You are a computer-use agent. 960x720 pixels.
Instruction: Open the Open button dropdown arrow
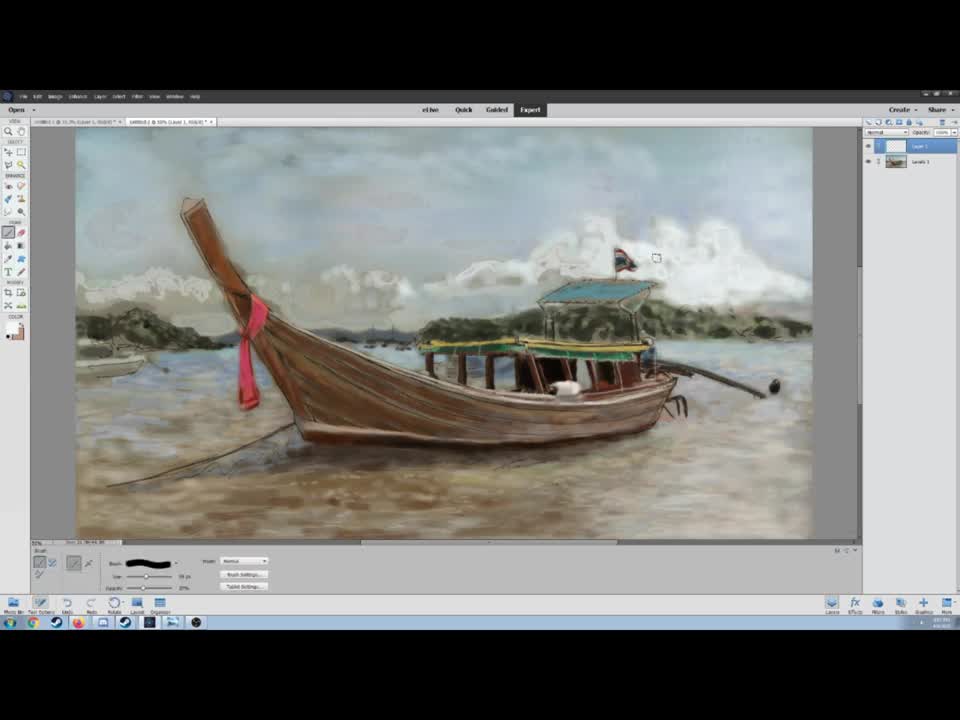point(34,110)
